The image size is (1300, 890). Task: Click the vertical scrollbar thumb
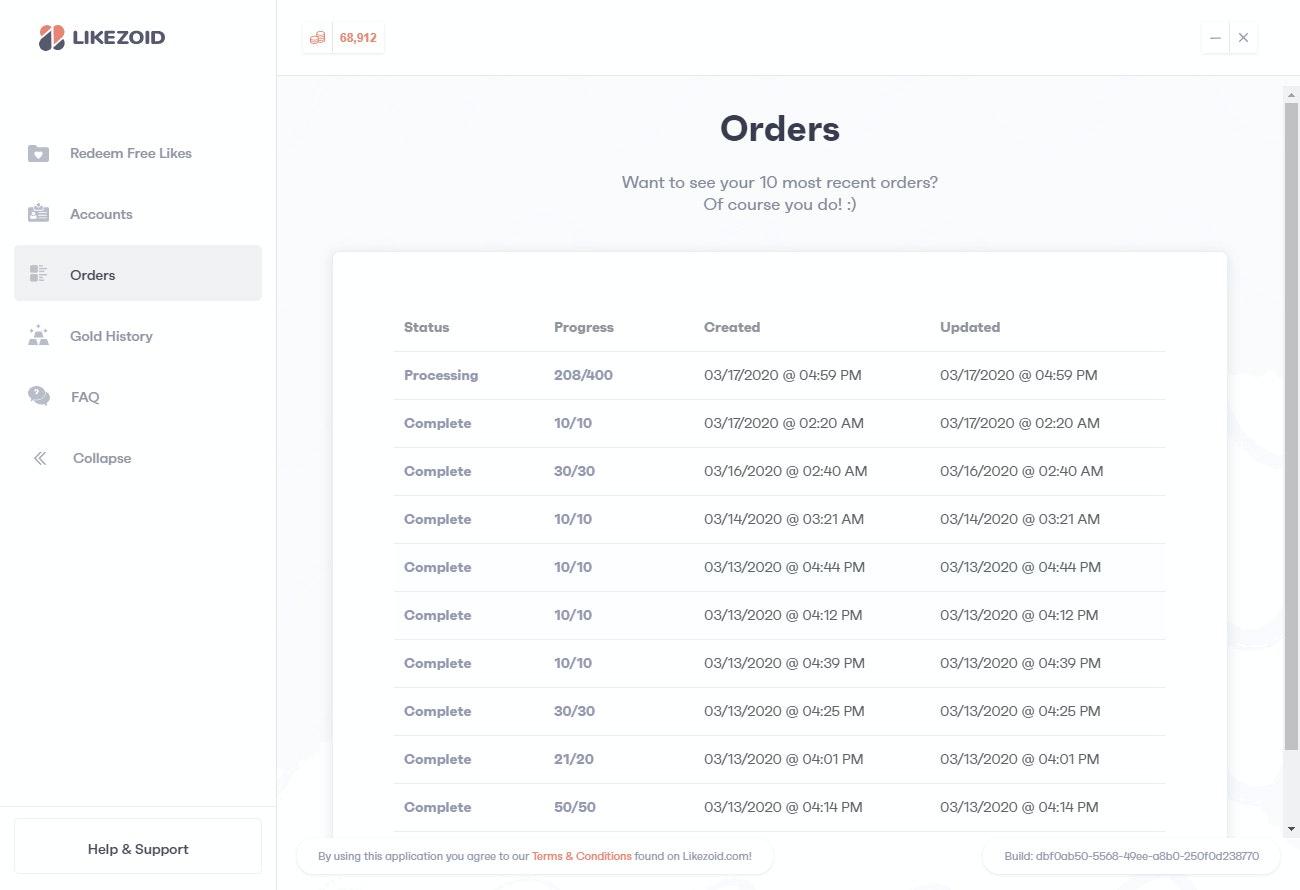pyautogui.click(x=1291, y=425)
